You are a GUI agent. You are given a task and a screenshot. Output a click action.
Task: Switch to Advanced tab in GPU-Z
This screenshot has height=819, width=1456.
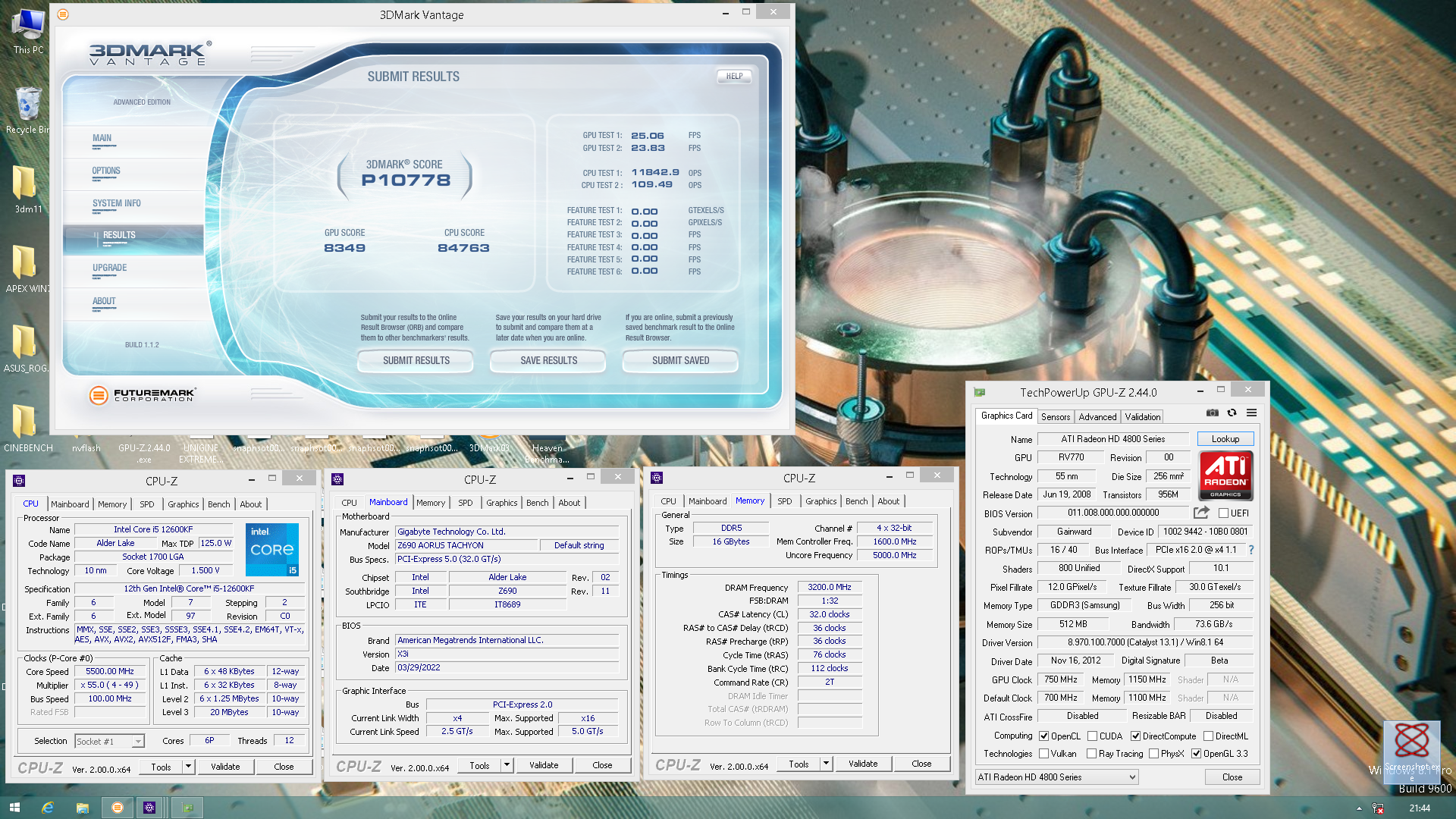click(1097, 417)
